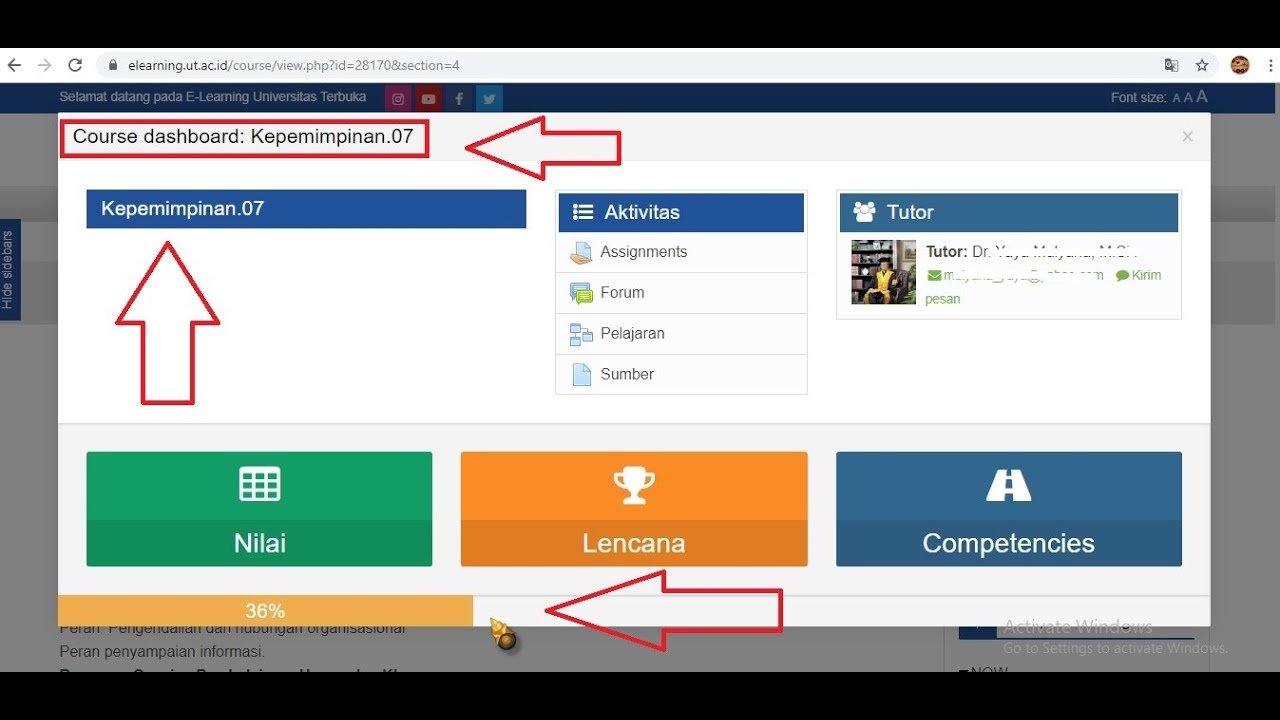The image size is (1280, 720).
Task: Click the Aktivitas panel header
Action: [681, 212]
